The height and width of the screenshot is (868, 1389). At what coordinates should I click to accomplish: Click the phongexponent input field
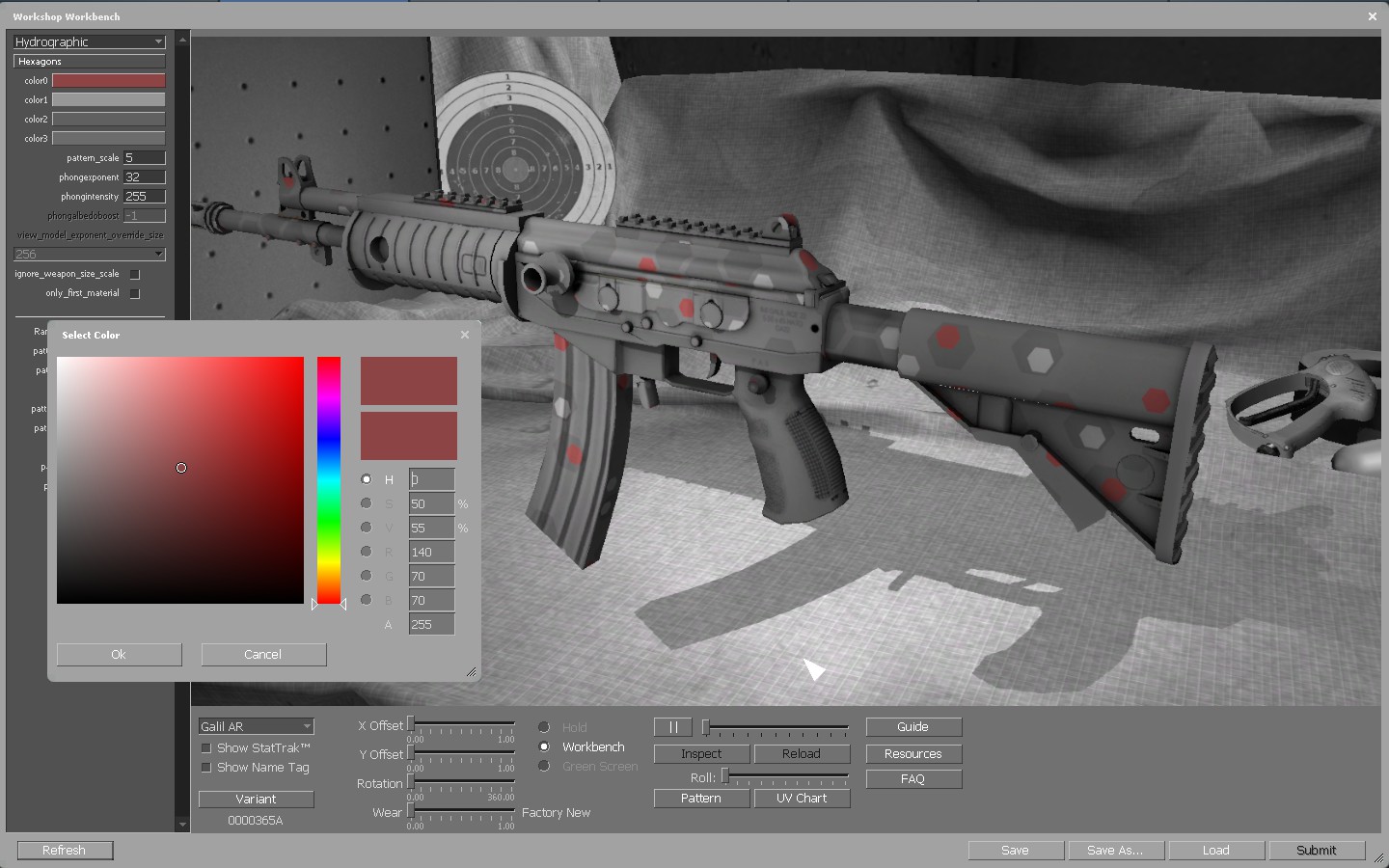[145, 176]
